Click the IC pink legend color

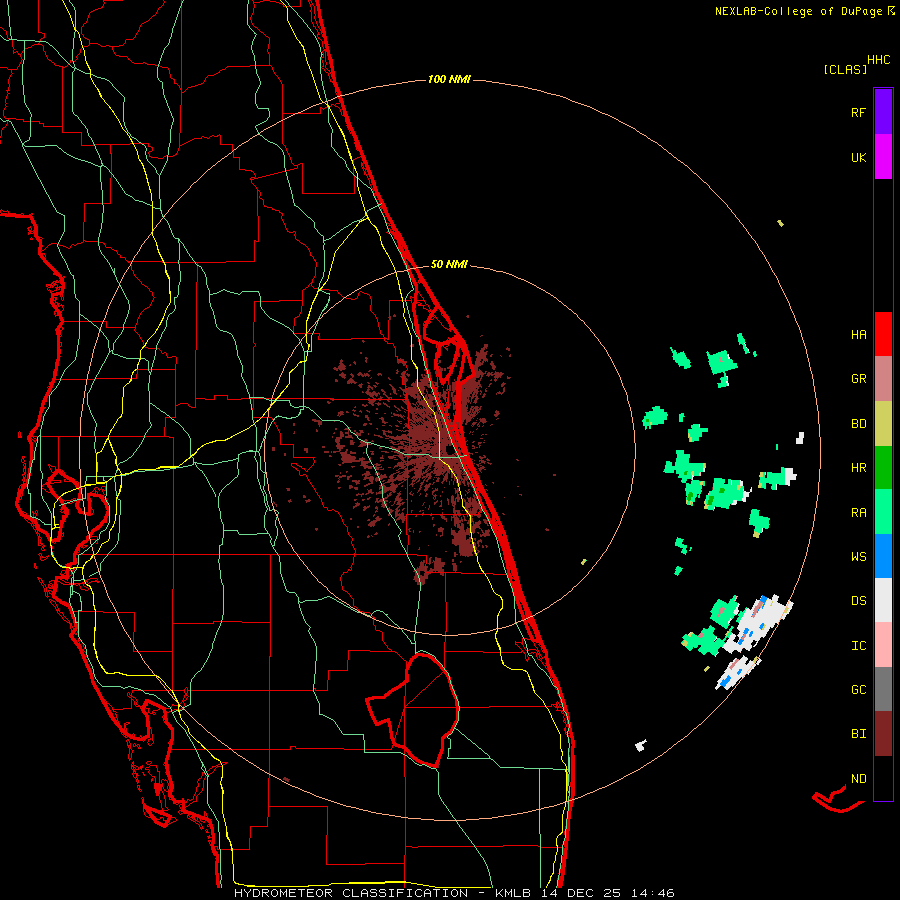(x=883, y=645)
